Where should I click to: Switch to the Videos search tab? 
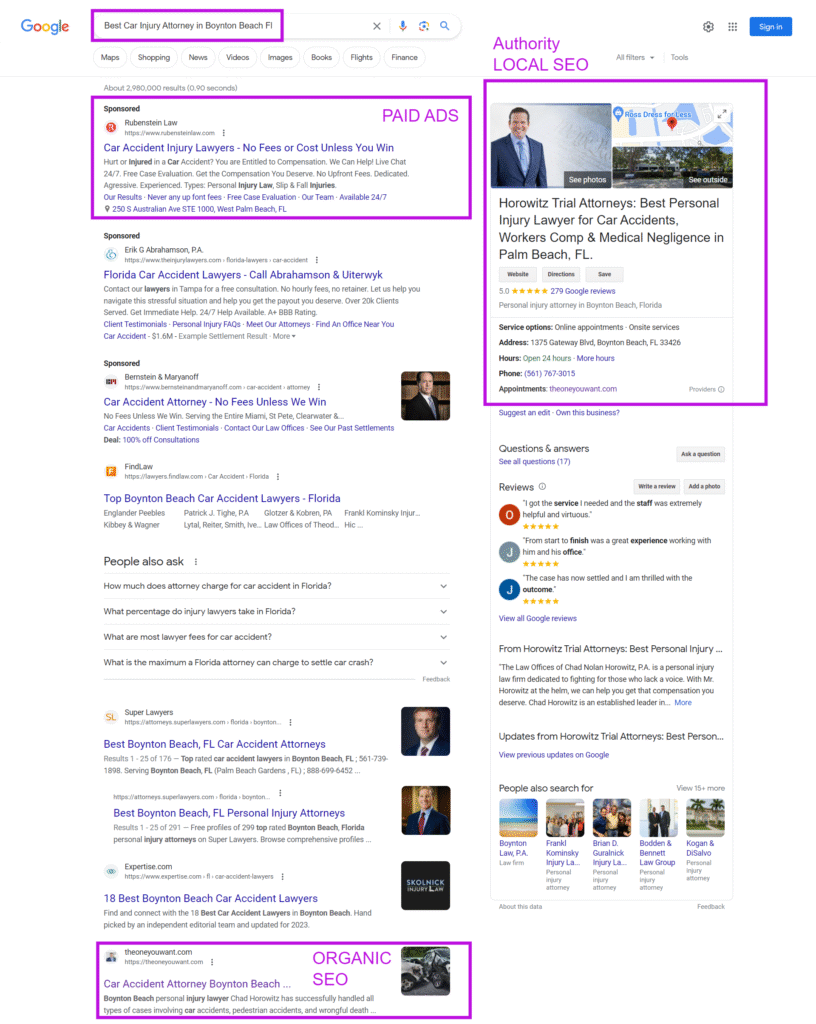tap(237, 57)
